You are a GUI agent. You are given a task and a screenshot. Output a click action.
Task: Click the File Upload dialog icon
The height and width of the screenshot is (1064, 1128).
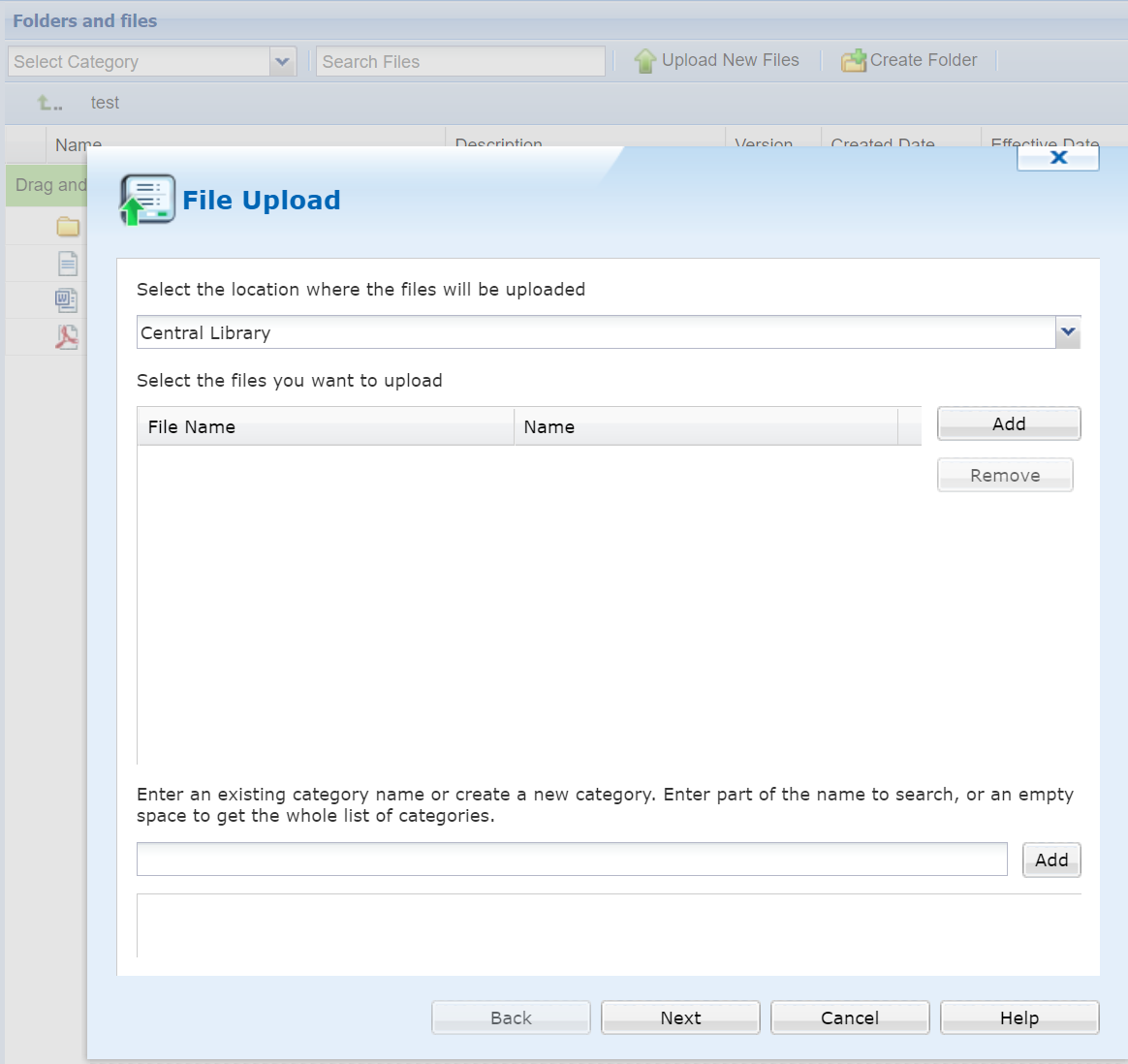click(147, 200)
